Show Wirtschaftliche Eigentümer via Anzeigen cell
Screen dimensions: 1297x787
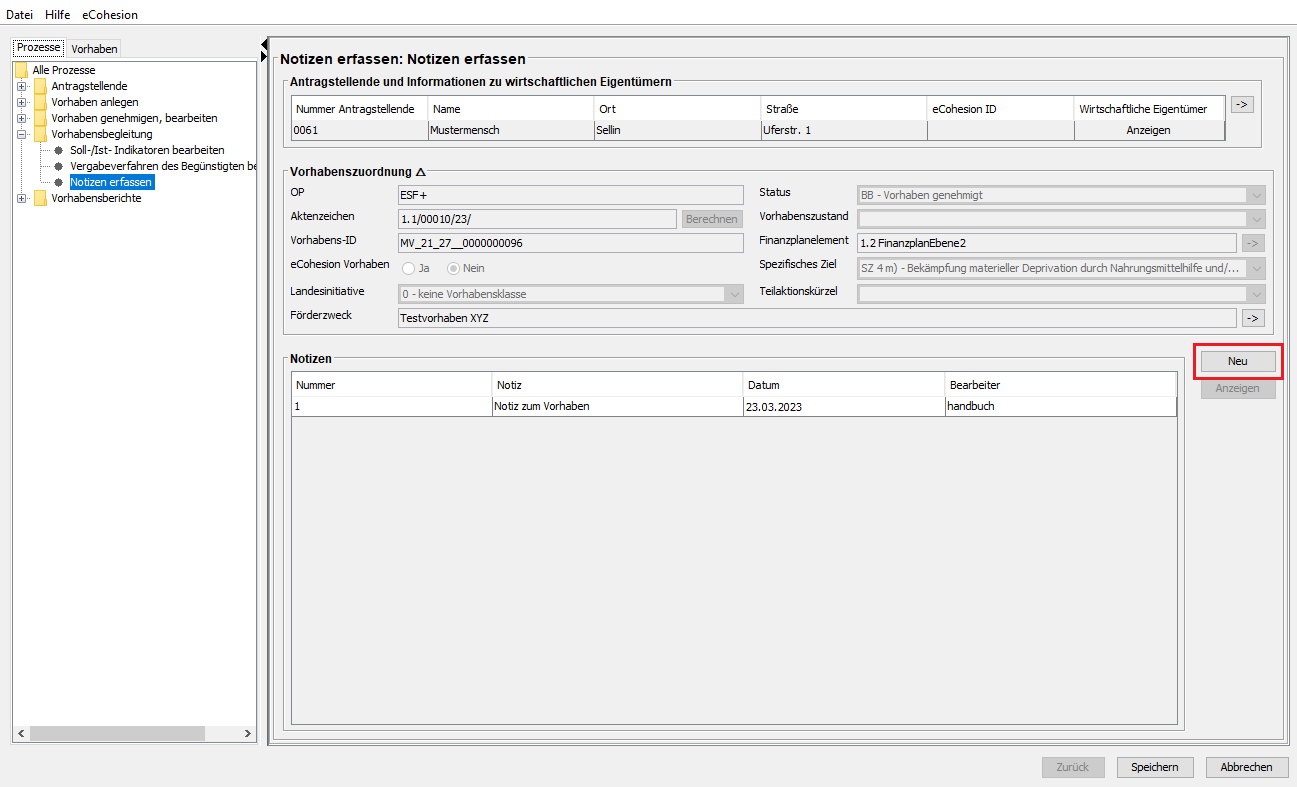(x=1149, y=130)
